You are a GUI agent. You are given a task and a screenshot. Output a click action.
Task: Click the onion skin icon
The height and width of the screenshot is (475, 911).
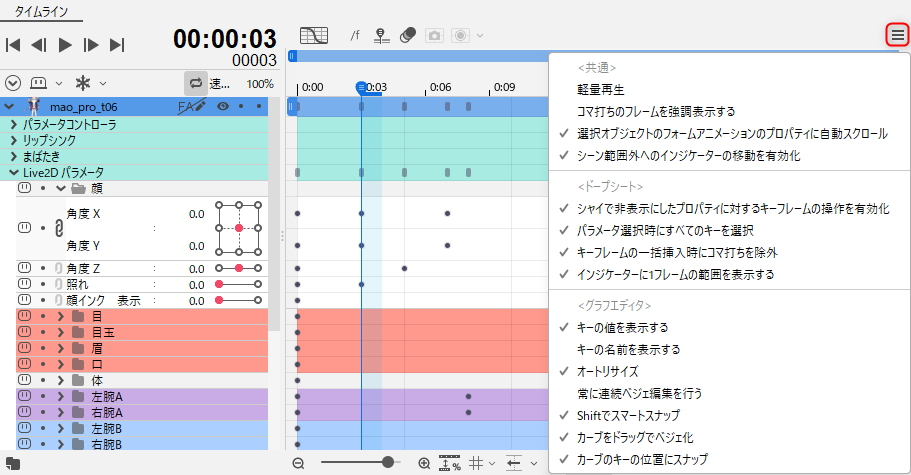point(407,36)
